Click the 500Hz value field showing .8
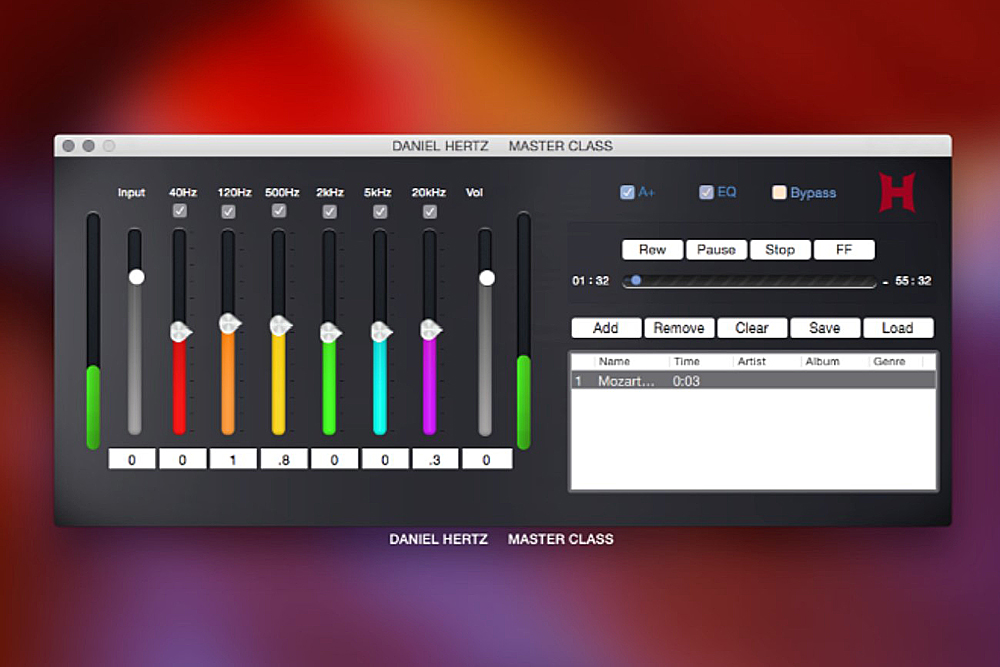Image resolution: width=1000 pixels, height=667 pixels. click(x=284, y=459)
